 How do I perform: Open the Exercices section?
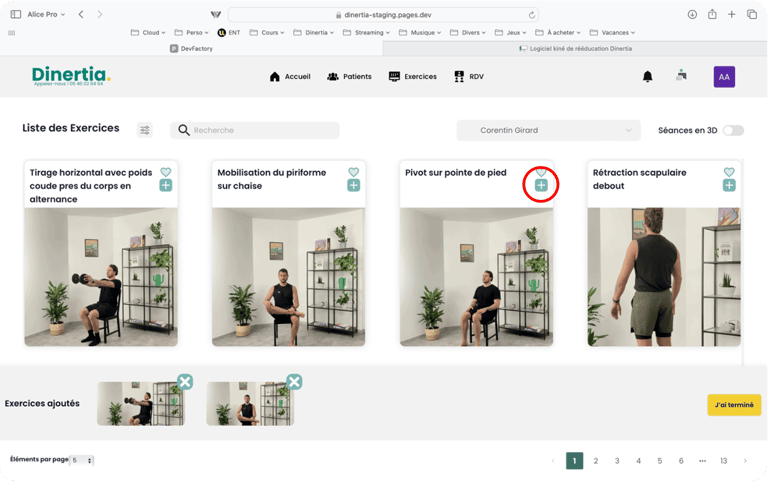(412, 76)
